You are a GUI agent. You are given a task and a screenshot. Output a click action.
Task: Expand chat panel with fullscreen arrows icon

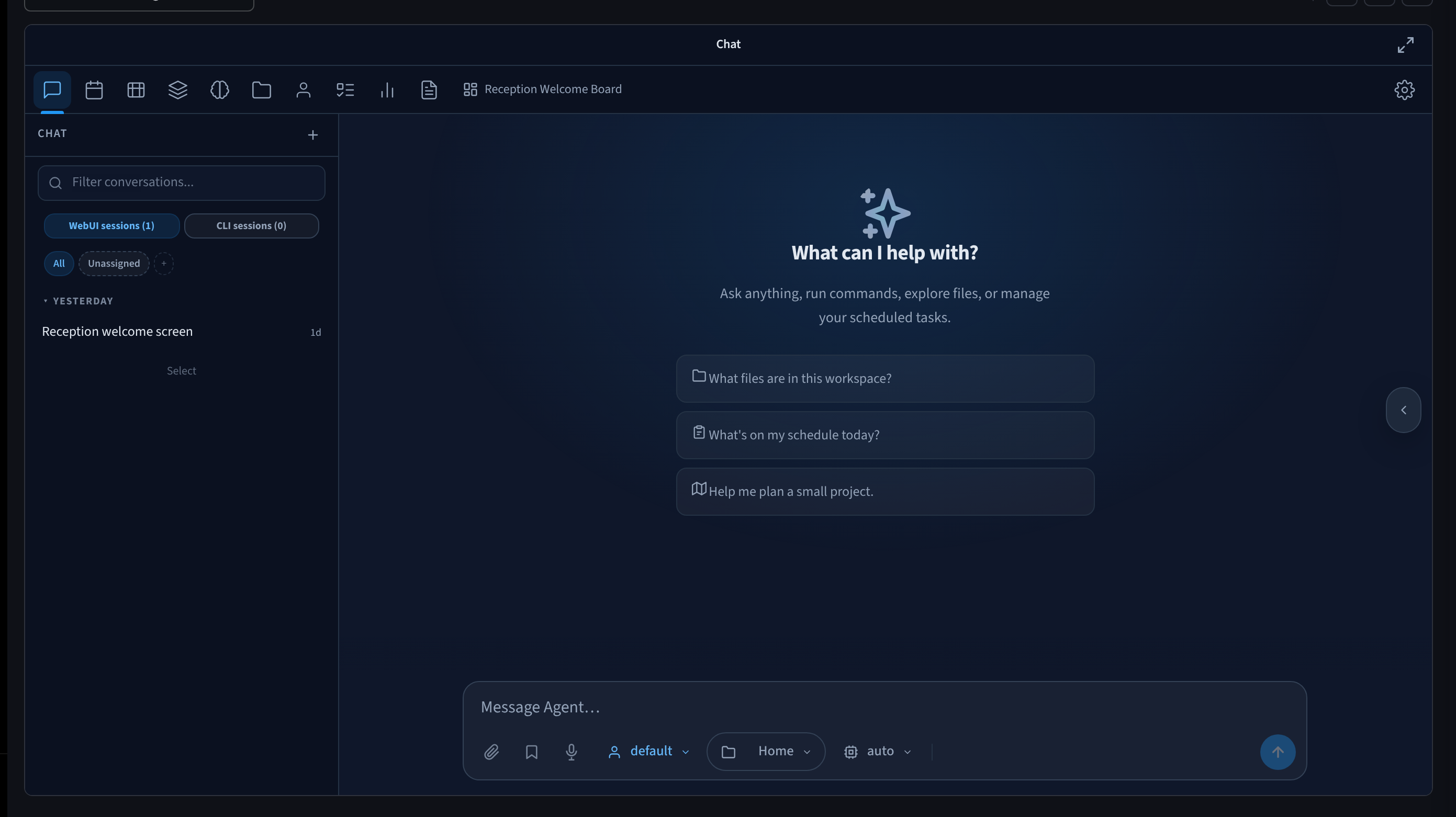point(1405,44)
